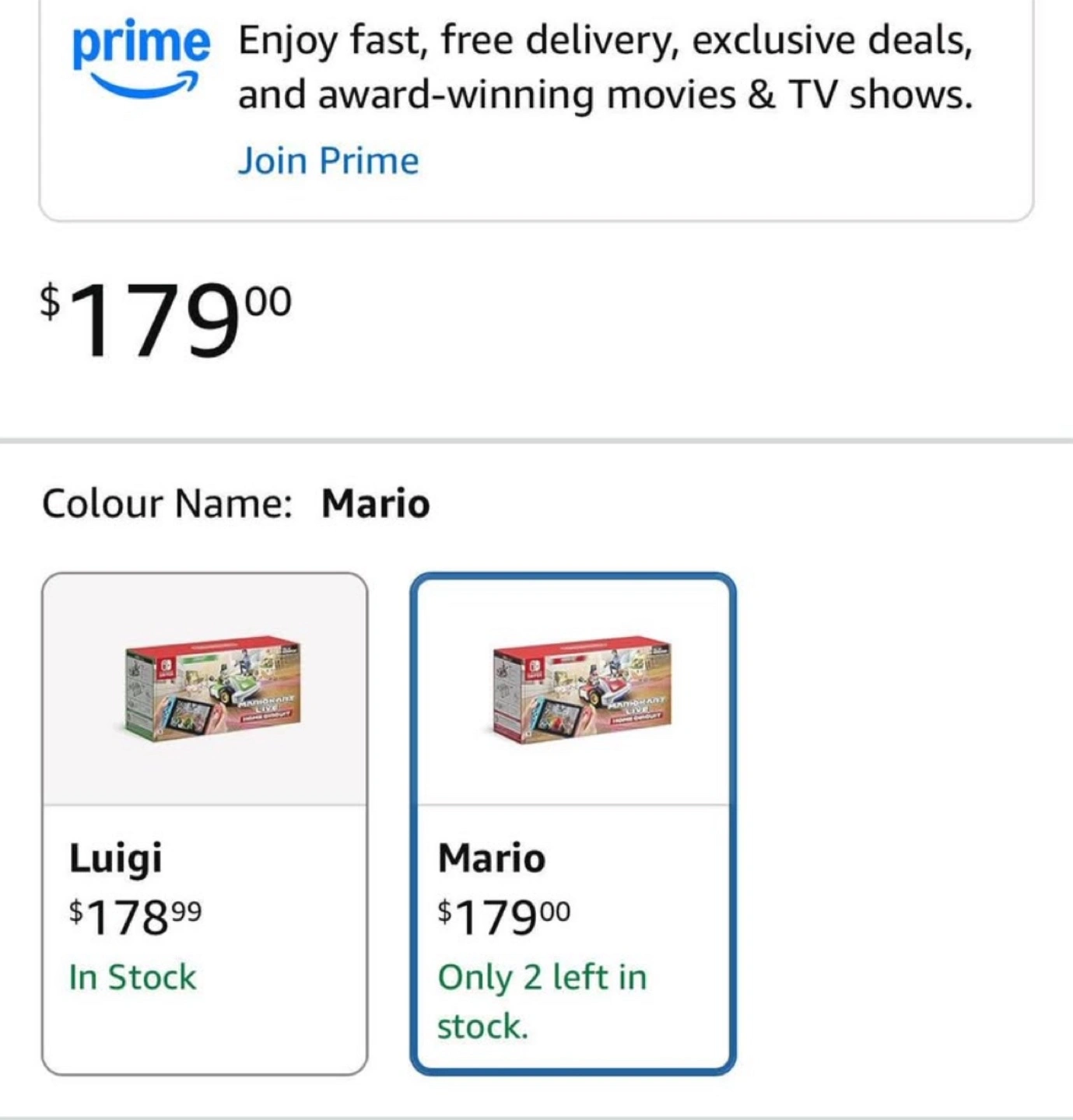
Task: Click the 'Colour Name:' label
Action: [167, 503]
